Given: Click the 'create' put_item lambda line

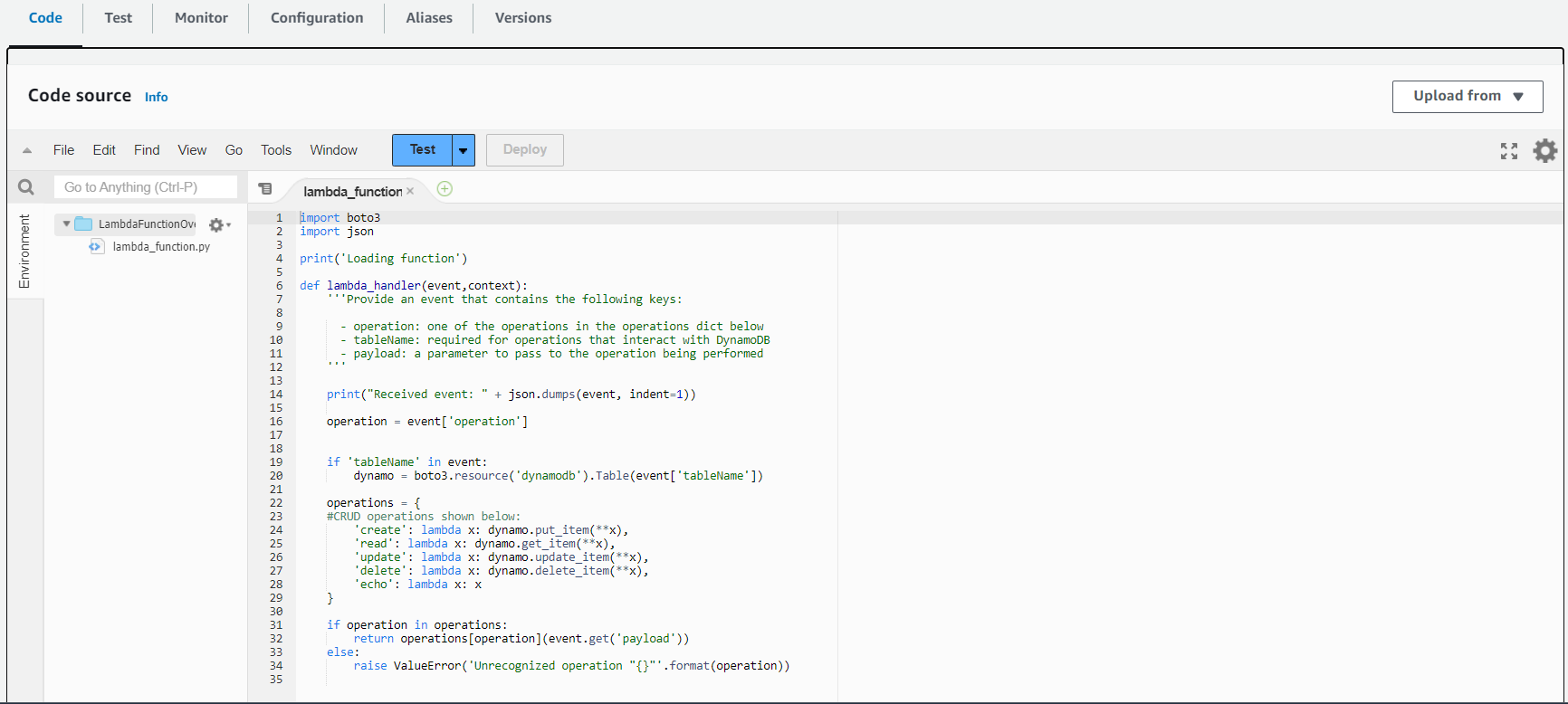Looking at the screenshot, I should [491, 530].
